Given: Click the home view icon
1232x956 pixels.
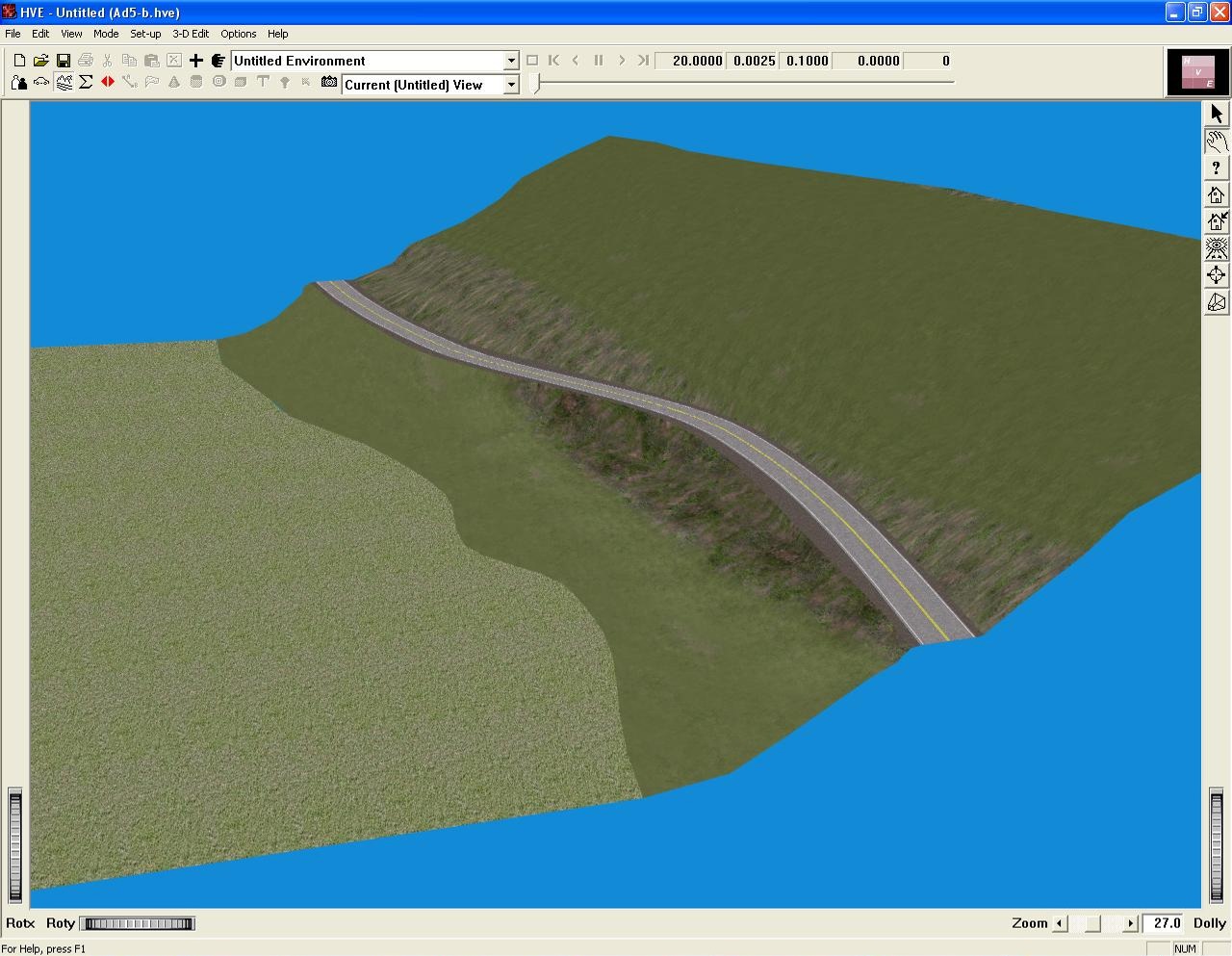Looking at the screenshot, I should click(1217, 195).
